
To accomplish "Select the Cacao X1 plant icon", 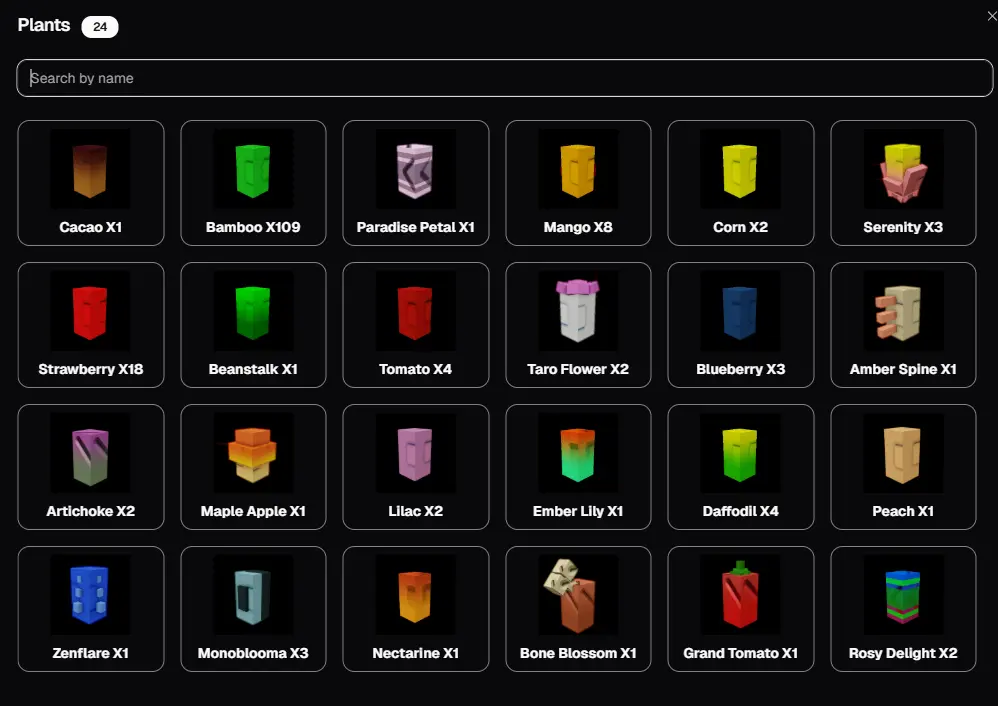I will [x=90, y=169].
